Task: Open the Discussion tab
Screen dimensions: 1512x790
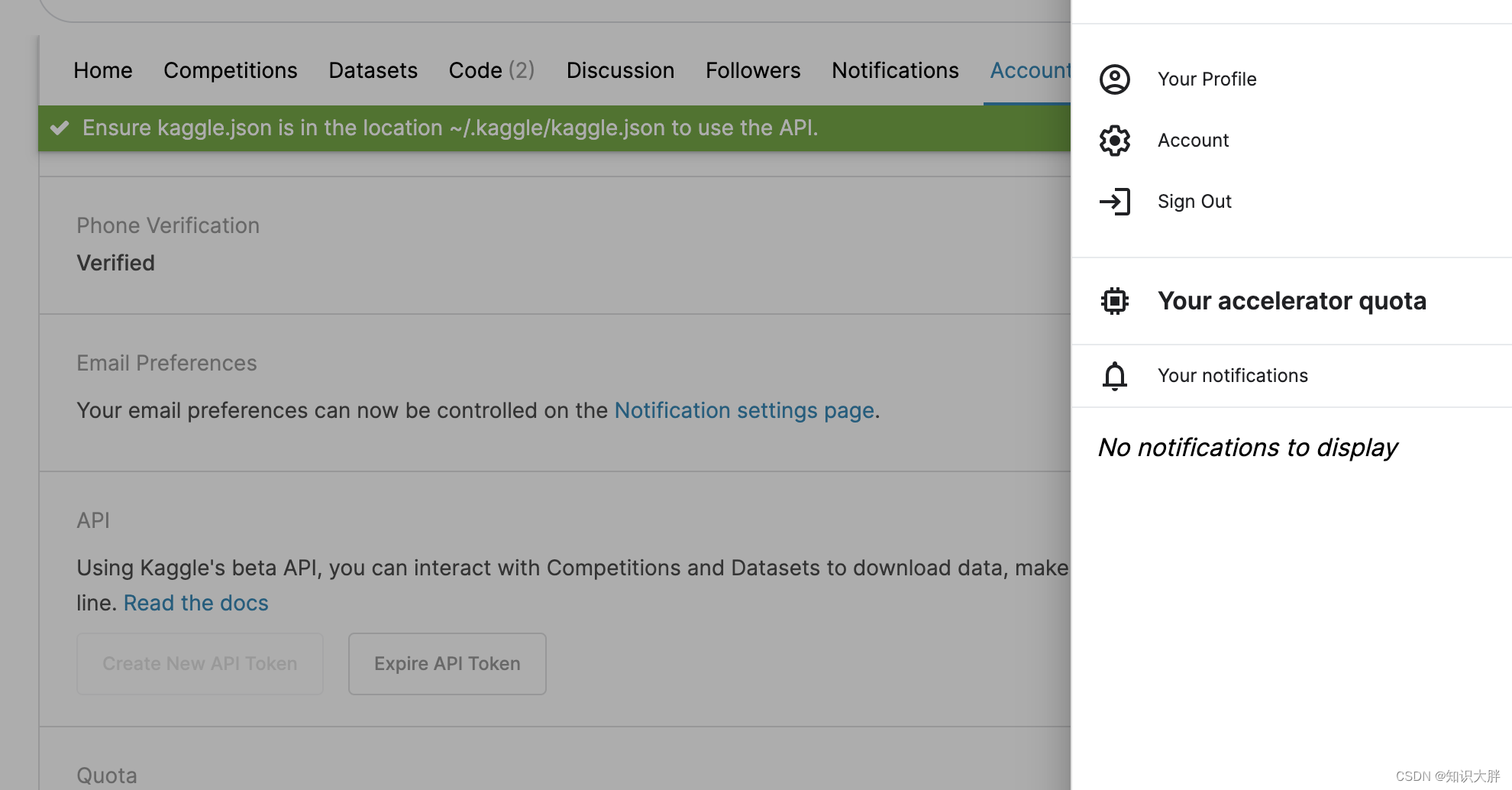Action: click(x=621, y=70)
